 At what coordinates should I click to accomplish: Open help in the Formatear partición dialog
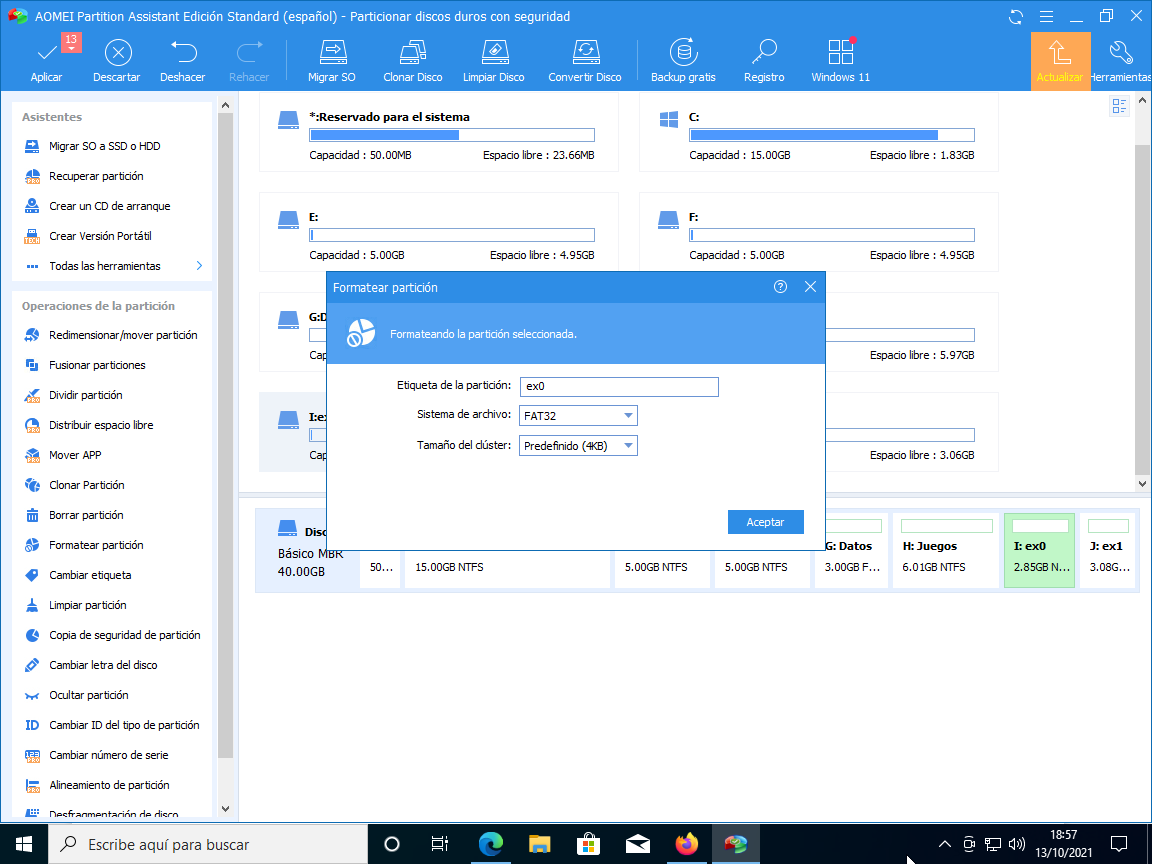(780, 287)
